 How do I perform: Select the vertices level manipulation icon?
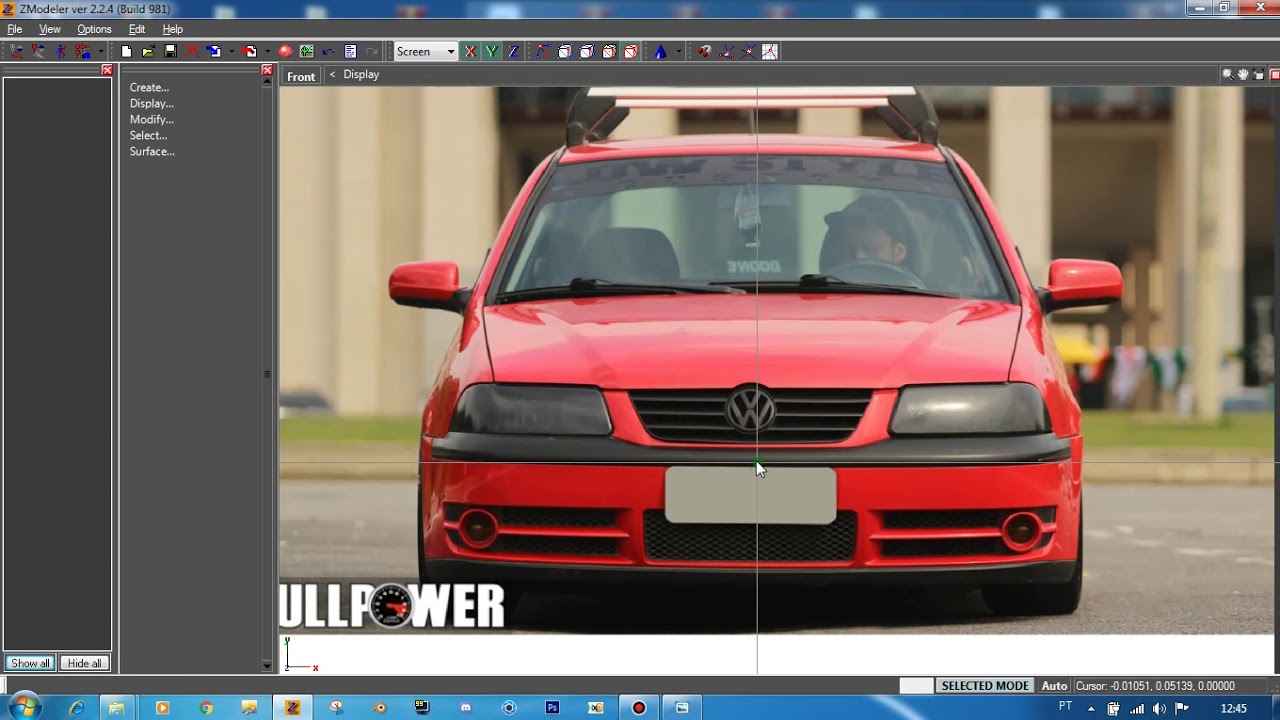[x=543, y=51]
